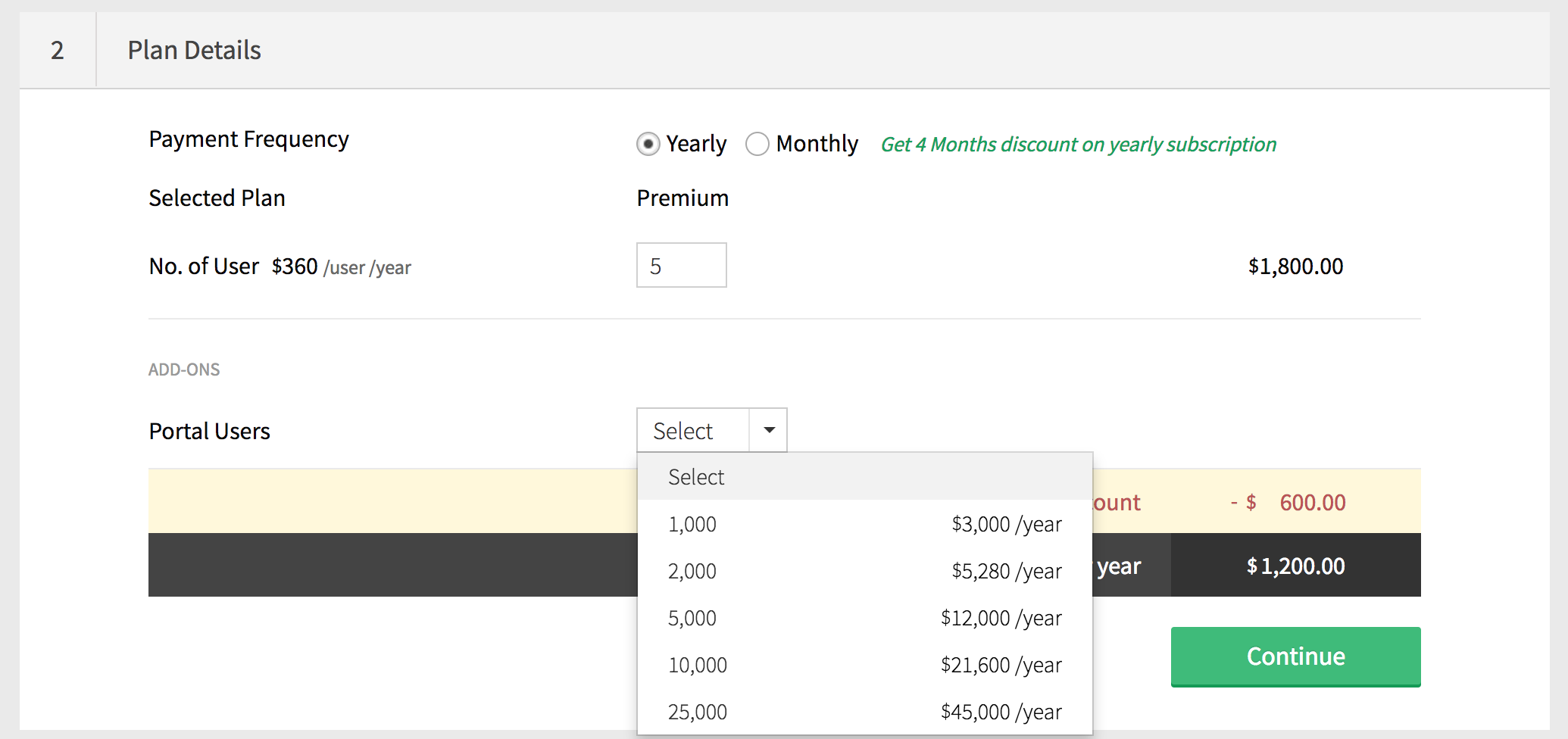Click the step number 2 badge
1568x739 pixels.
pos(58,50)
